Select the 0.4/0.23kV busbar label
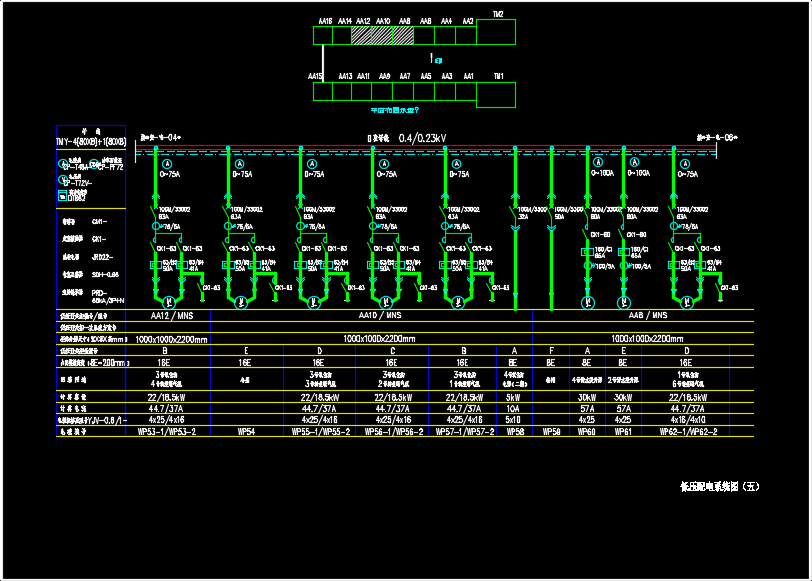This screenshot has height=581, width=812. 422,138
